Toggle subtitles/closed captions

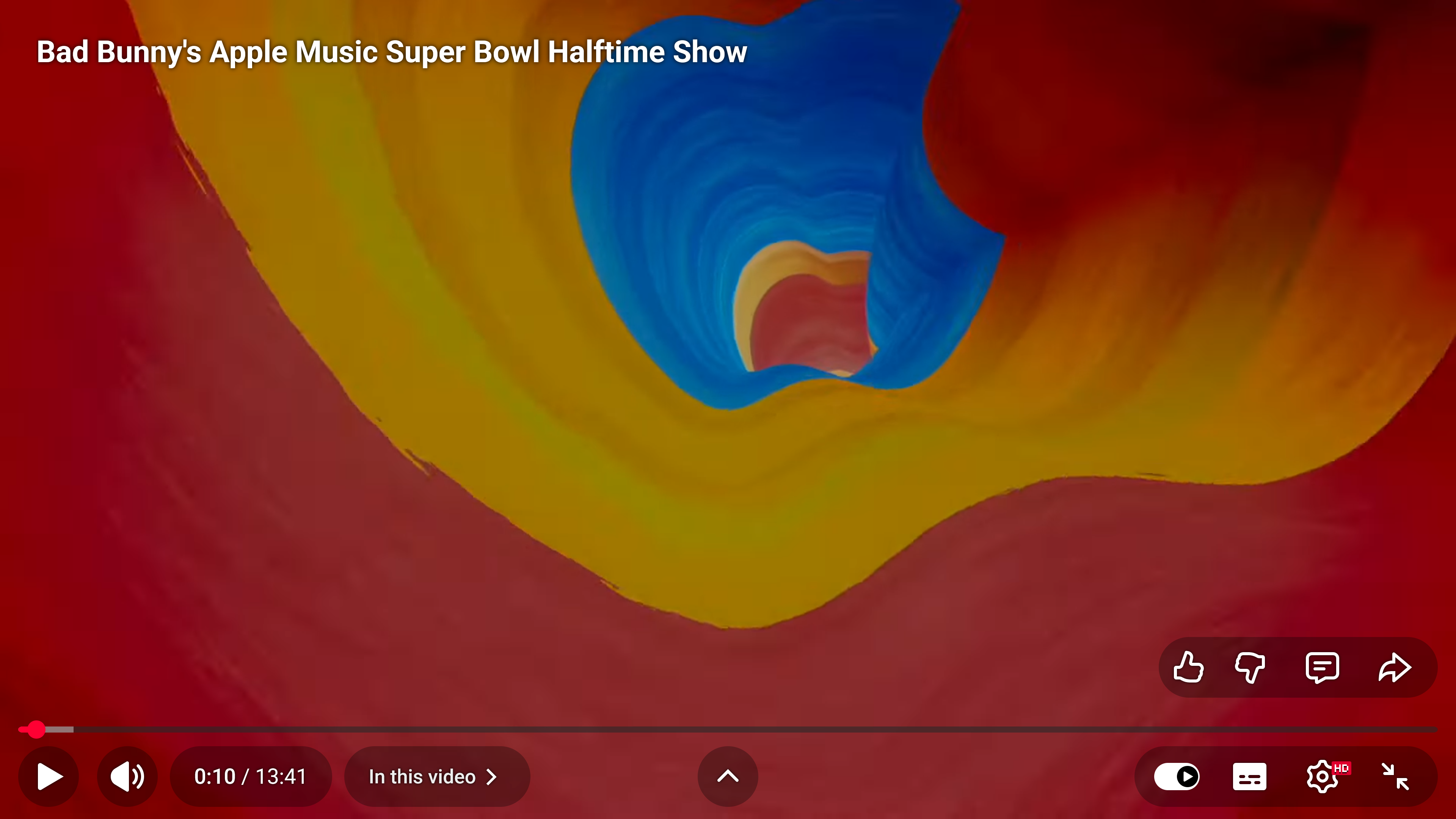[1249, 777]
